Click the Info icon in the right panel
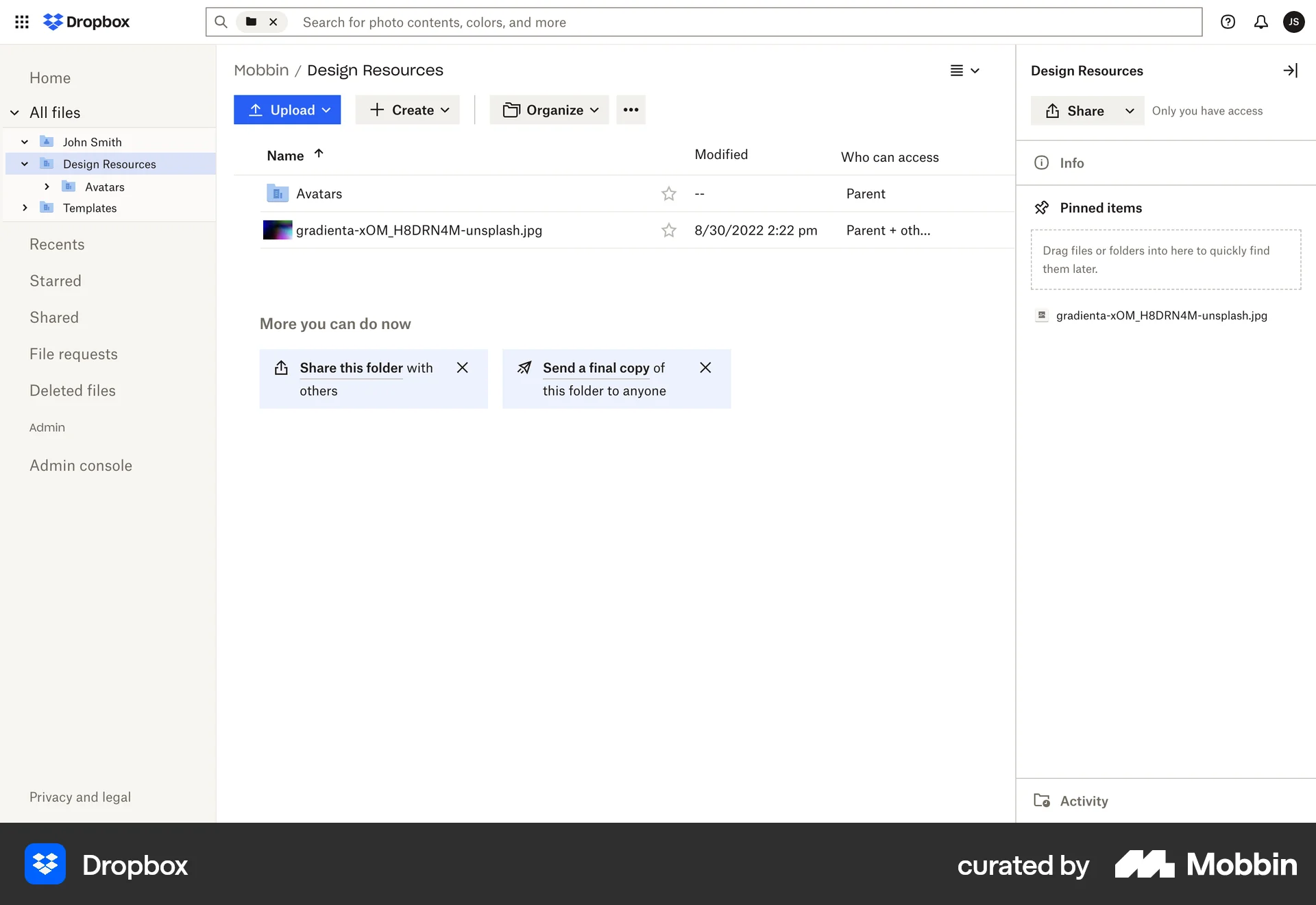The image size is (1316, 905). click(1041, 162)
